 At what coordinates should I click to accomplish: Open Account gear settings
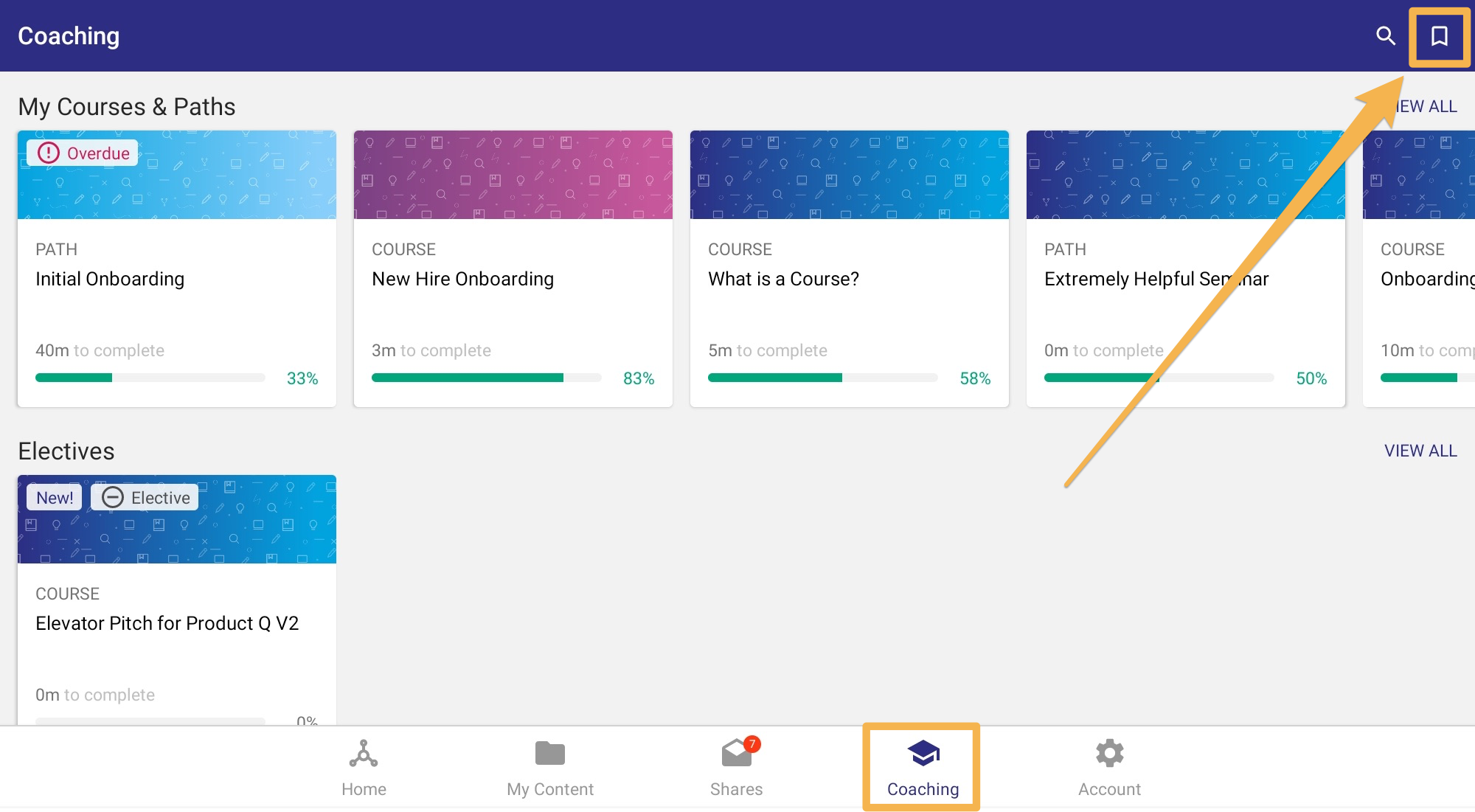coord(1109,768)
